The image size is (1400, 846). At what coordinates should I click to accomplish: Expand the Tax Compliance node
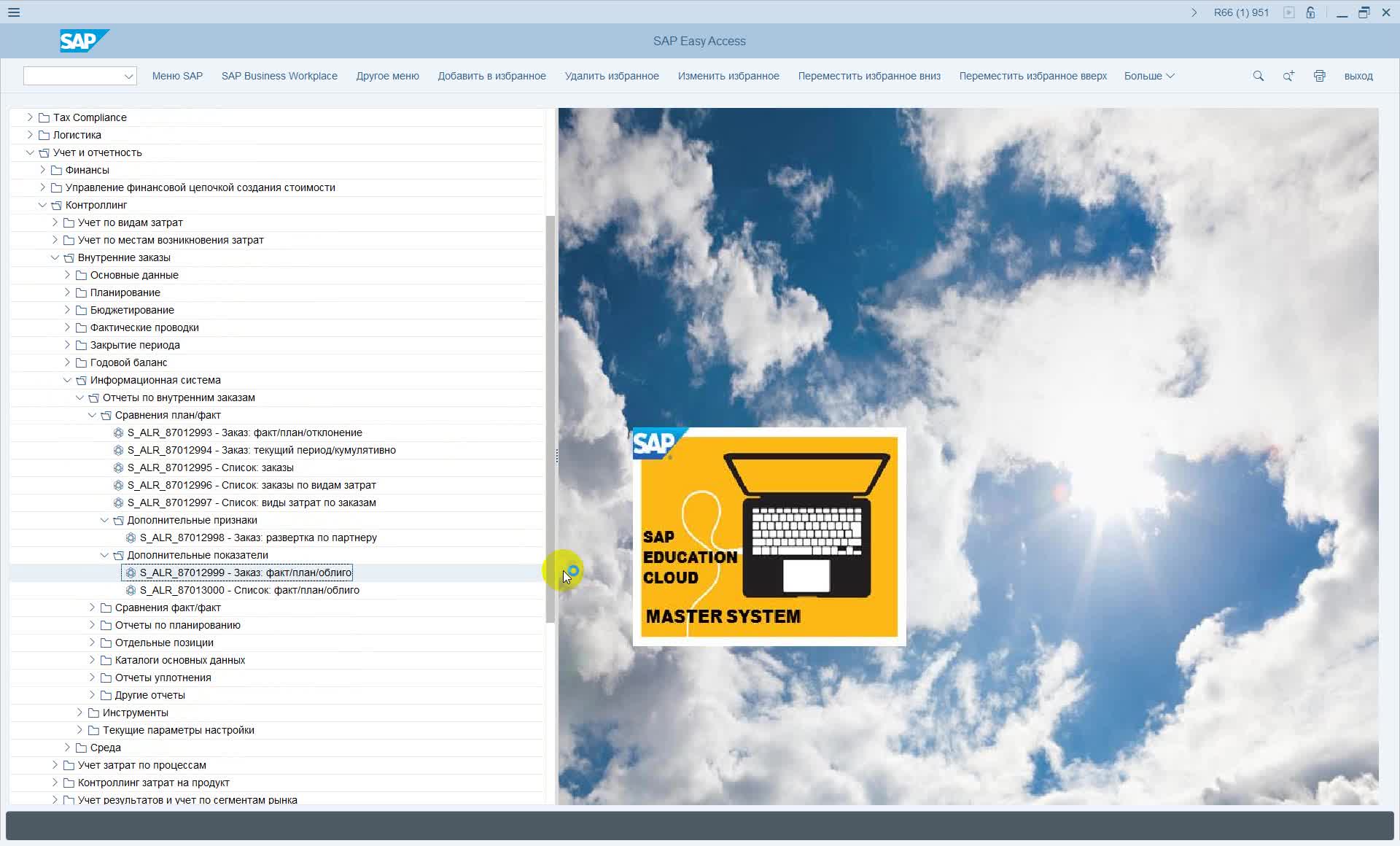pyautogui.click(x=30, y=117)
